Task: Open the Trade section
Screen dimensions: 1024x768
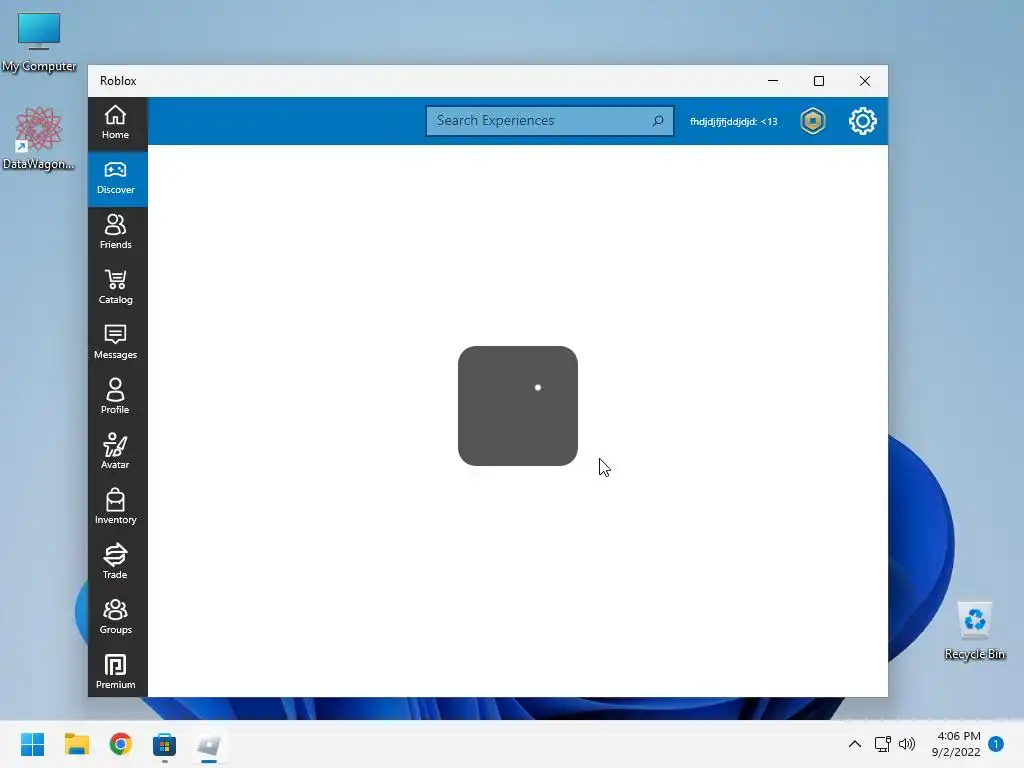Action: coord(116,562)
